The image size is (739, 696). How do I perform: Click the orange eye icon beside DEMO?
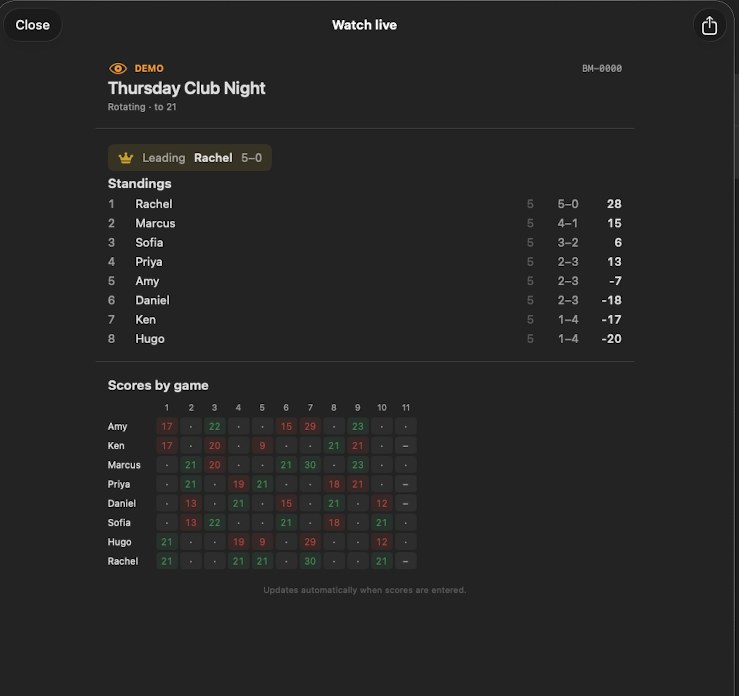tap(118, 69)
